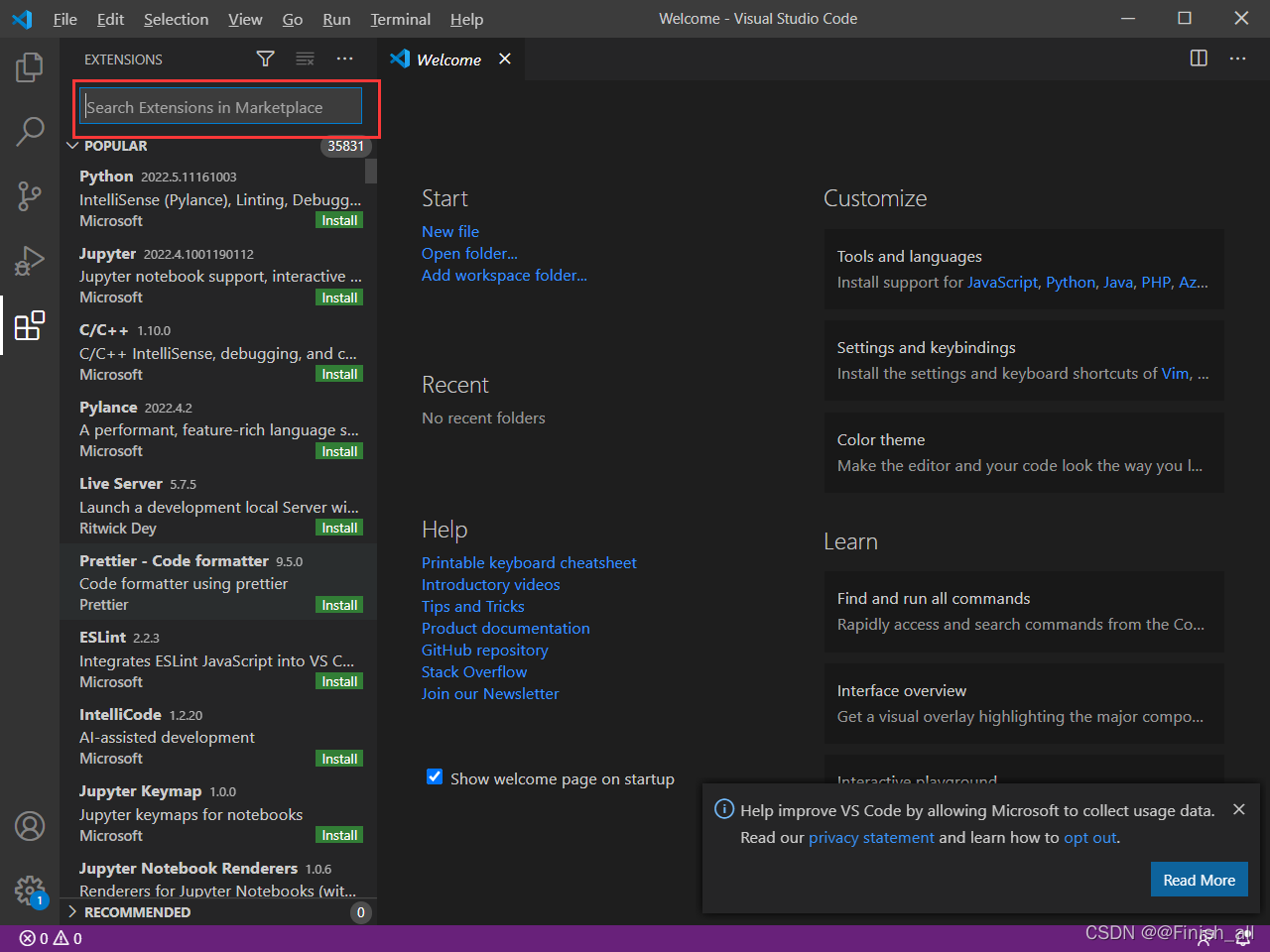Open Product documentation link
Image resolution: width=1270 pixels, height=952 pixels.
505,628
